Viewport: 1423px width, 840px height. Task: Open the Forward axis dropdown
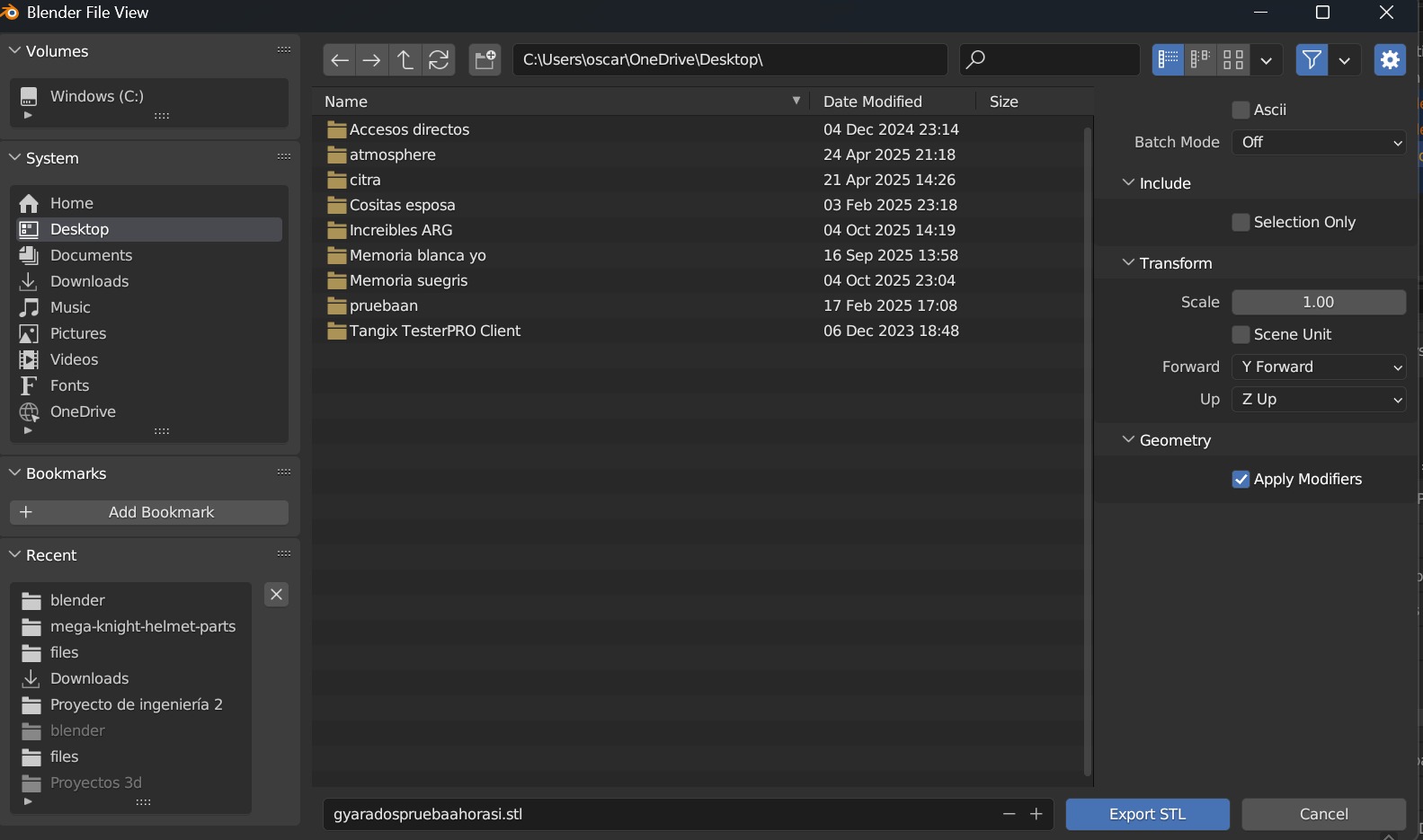(1319, 367)
